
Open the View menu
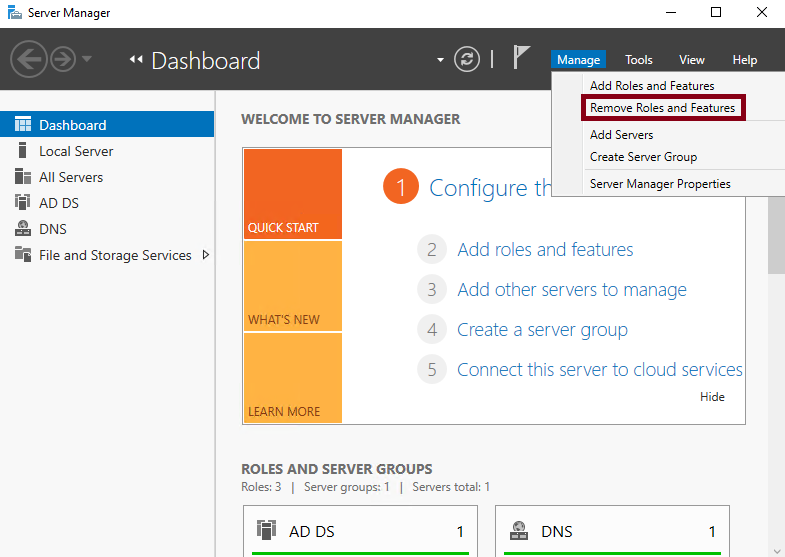691,60
